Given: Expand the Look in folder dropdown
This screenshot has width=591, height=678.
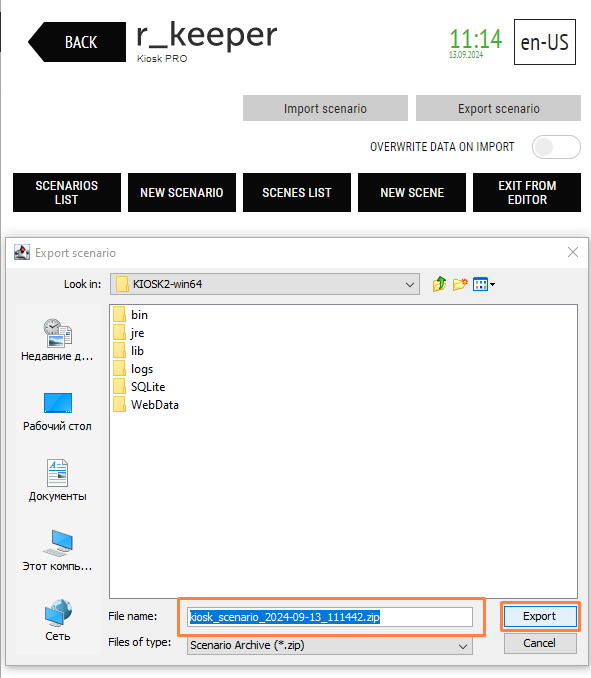Looking at the screenshot, I should (265, 284).
